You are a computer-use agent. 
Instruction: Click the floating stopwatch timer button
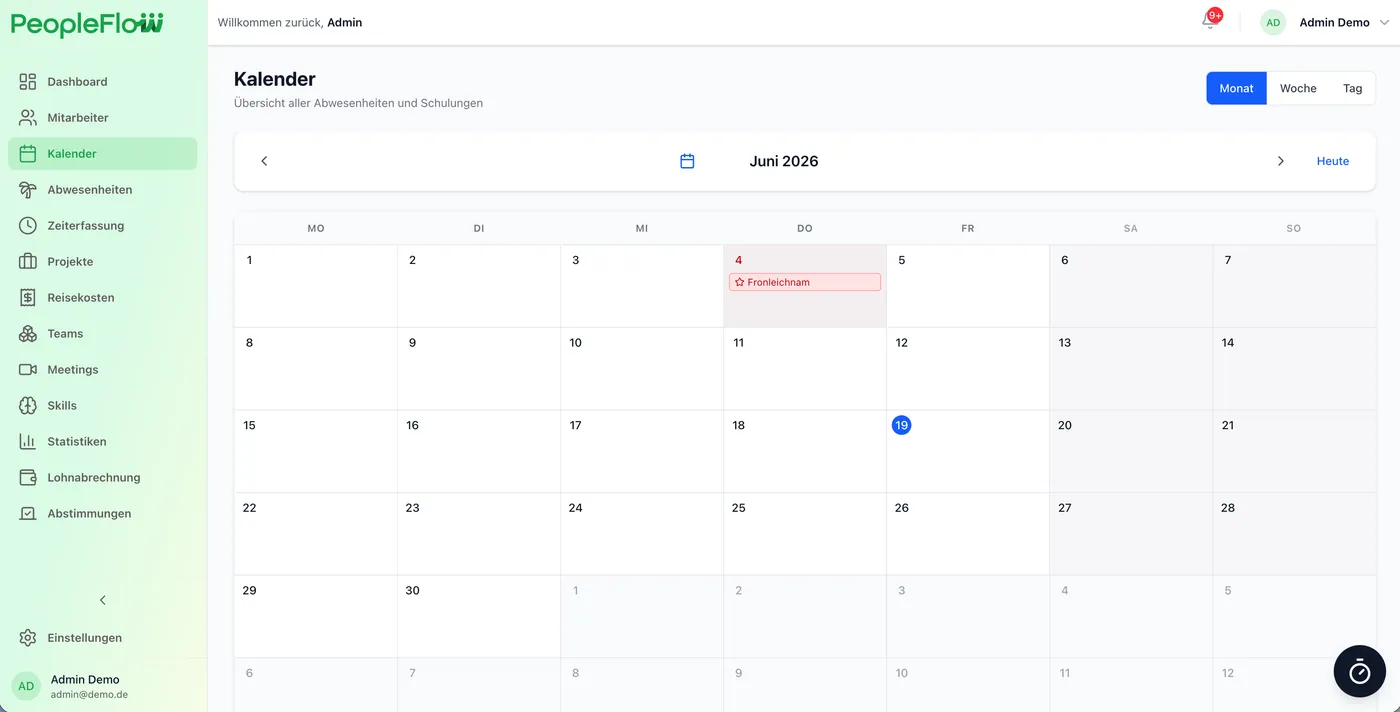pyautogui.click(x=1360, y=671)
